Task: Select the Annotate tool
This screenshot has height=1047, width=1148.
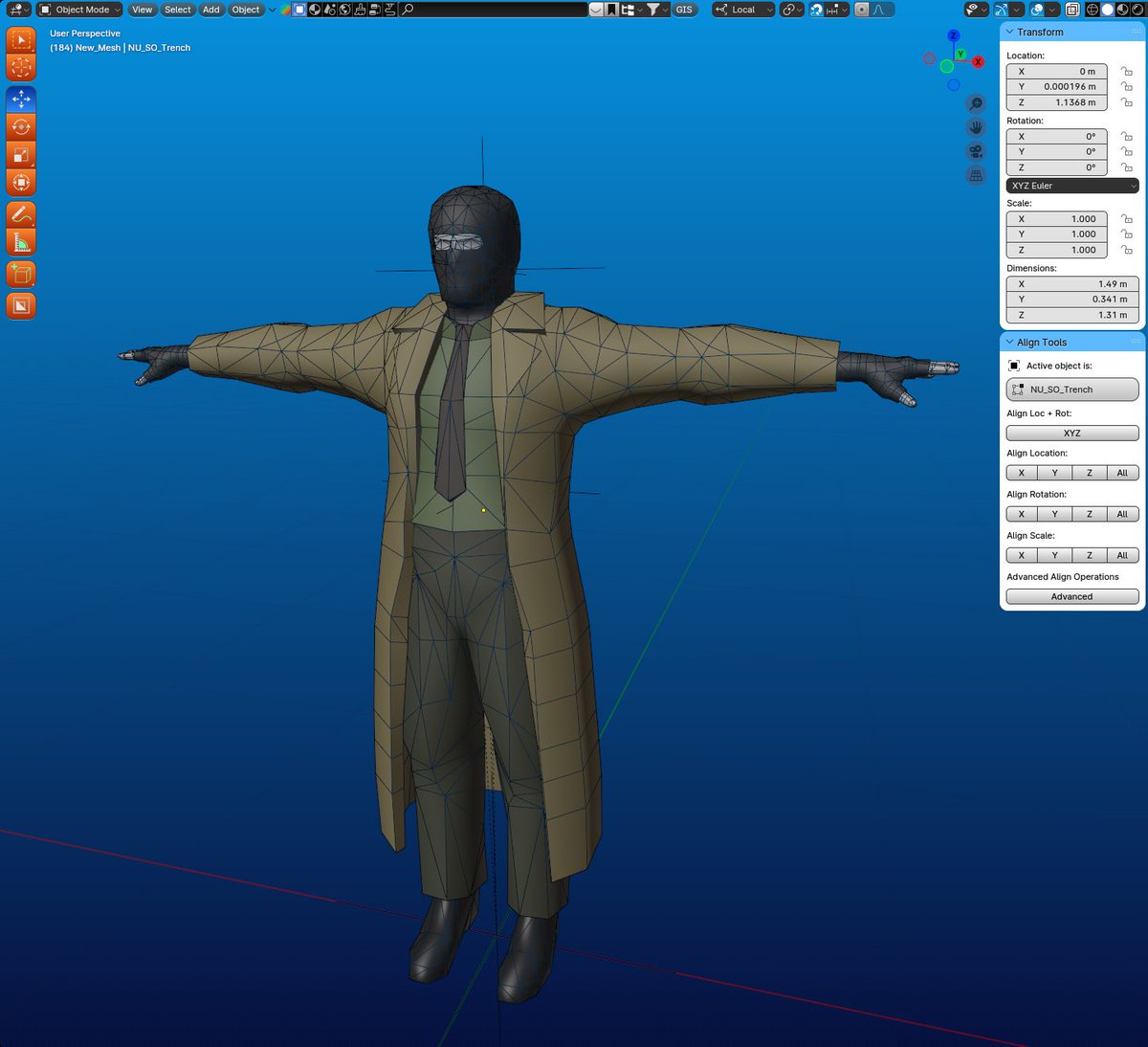Action: [21, 214]
